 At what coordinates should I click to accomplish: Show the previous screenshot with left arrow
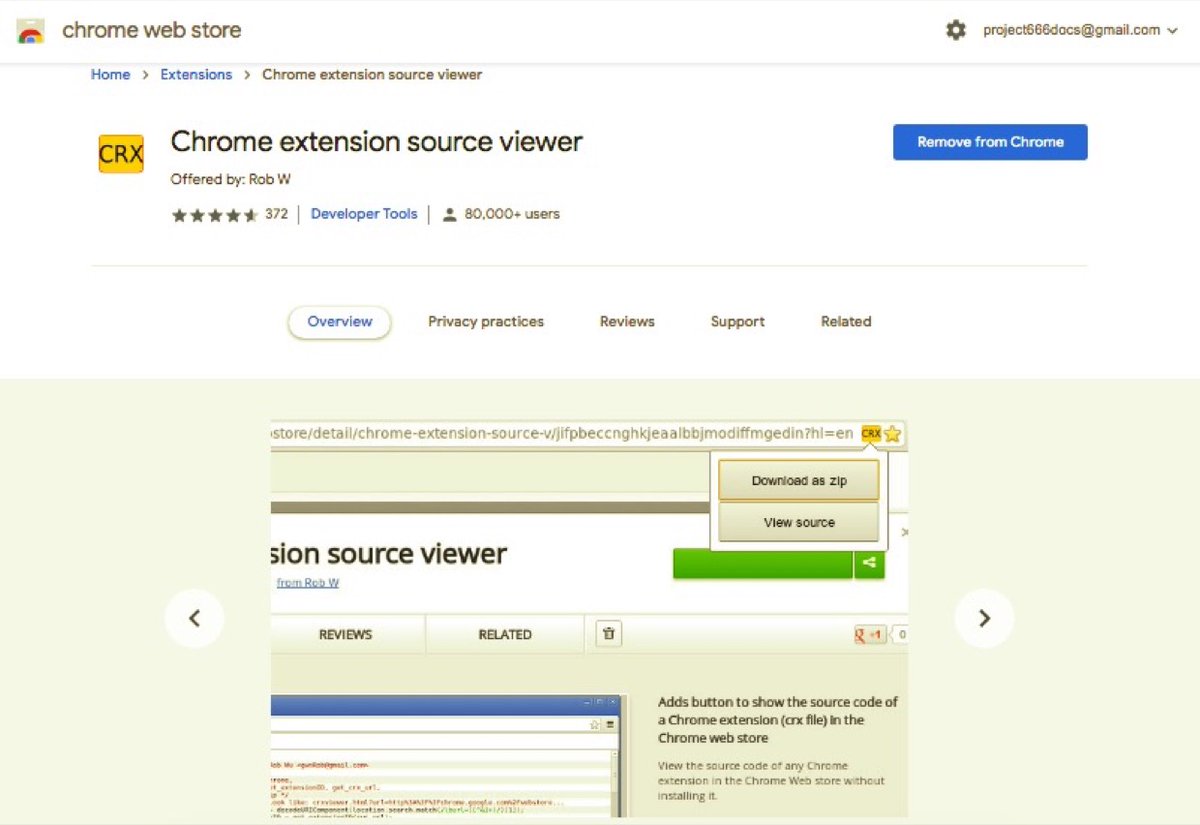click(x=194, y=618)
